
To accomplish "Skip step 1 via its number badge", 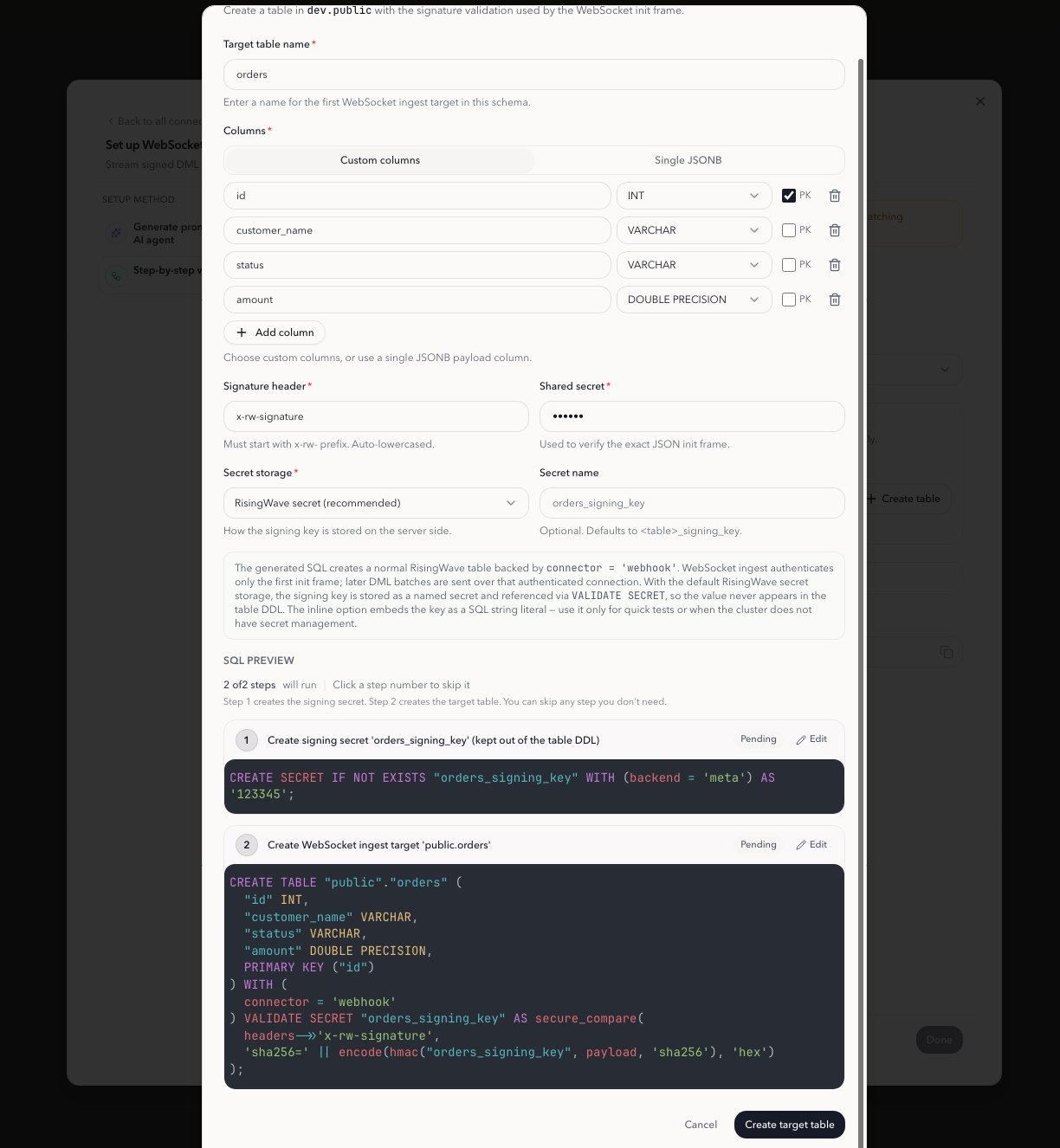I will [x=247, y=739].
